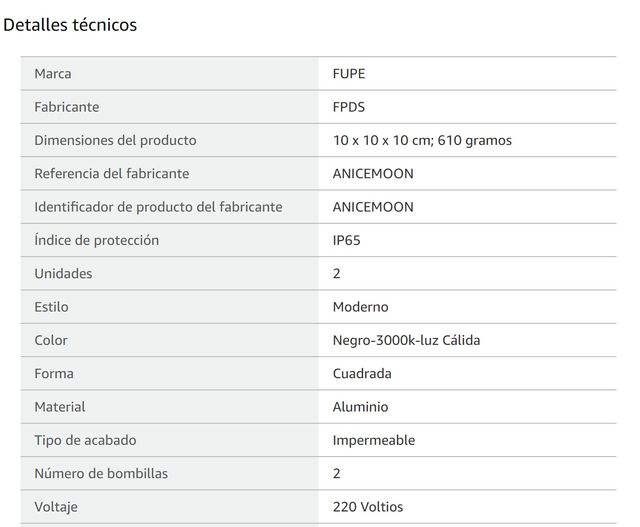The height and width of the screenshot is (527, 640).
Task: Click Número de bombillas label
Action: coord(101,474)
